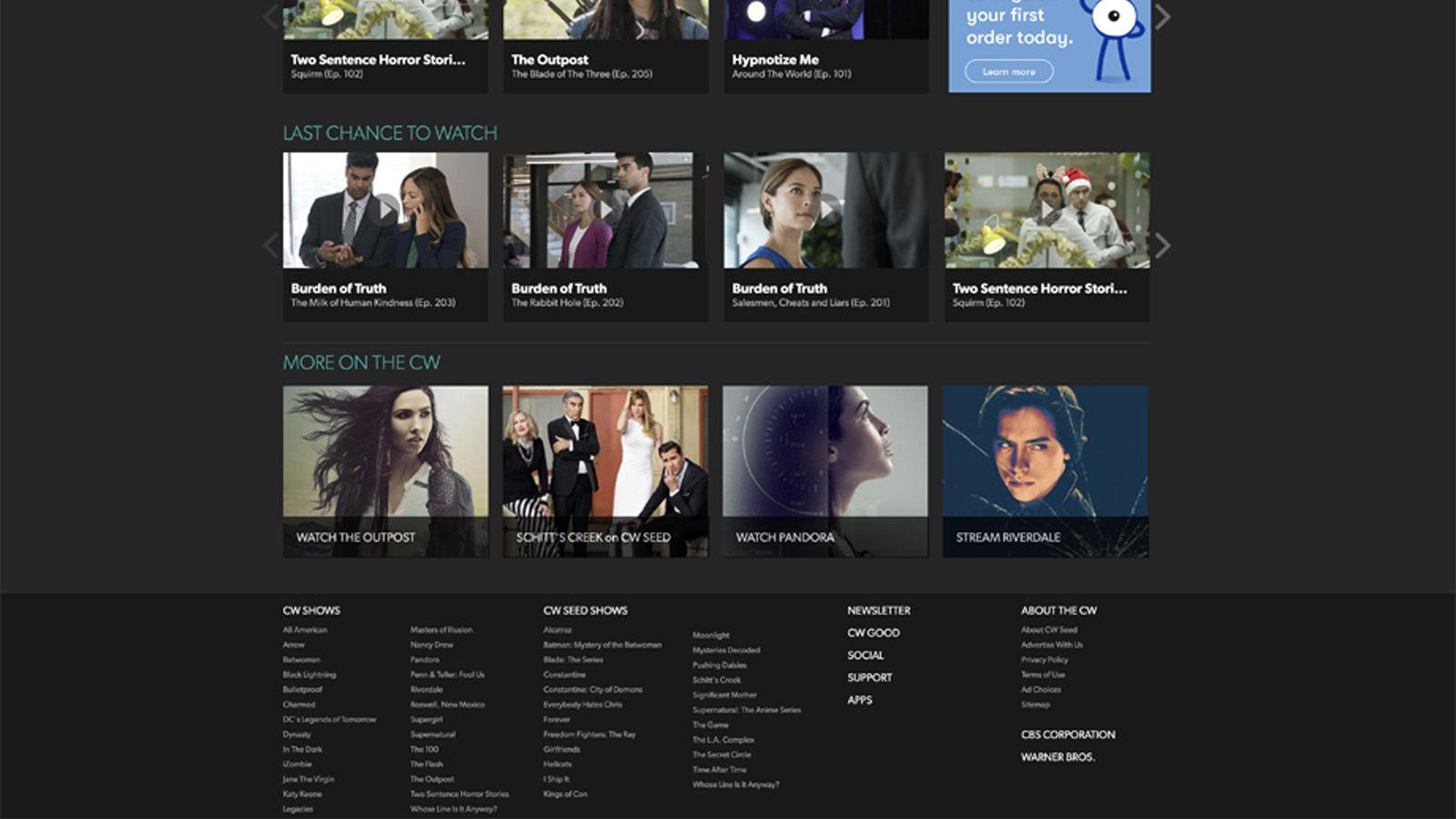Visit Warner Bros. link
The width and height of the screenshot is (1456, 819).
[x=1057, y=757]
